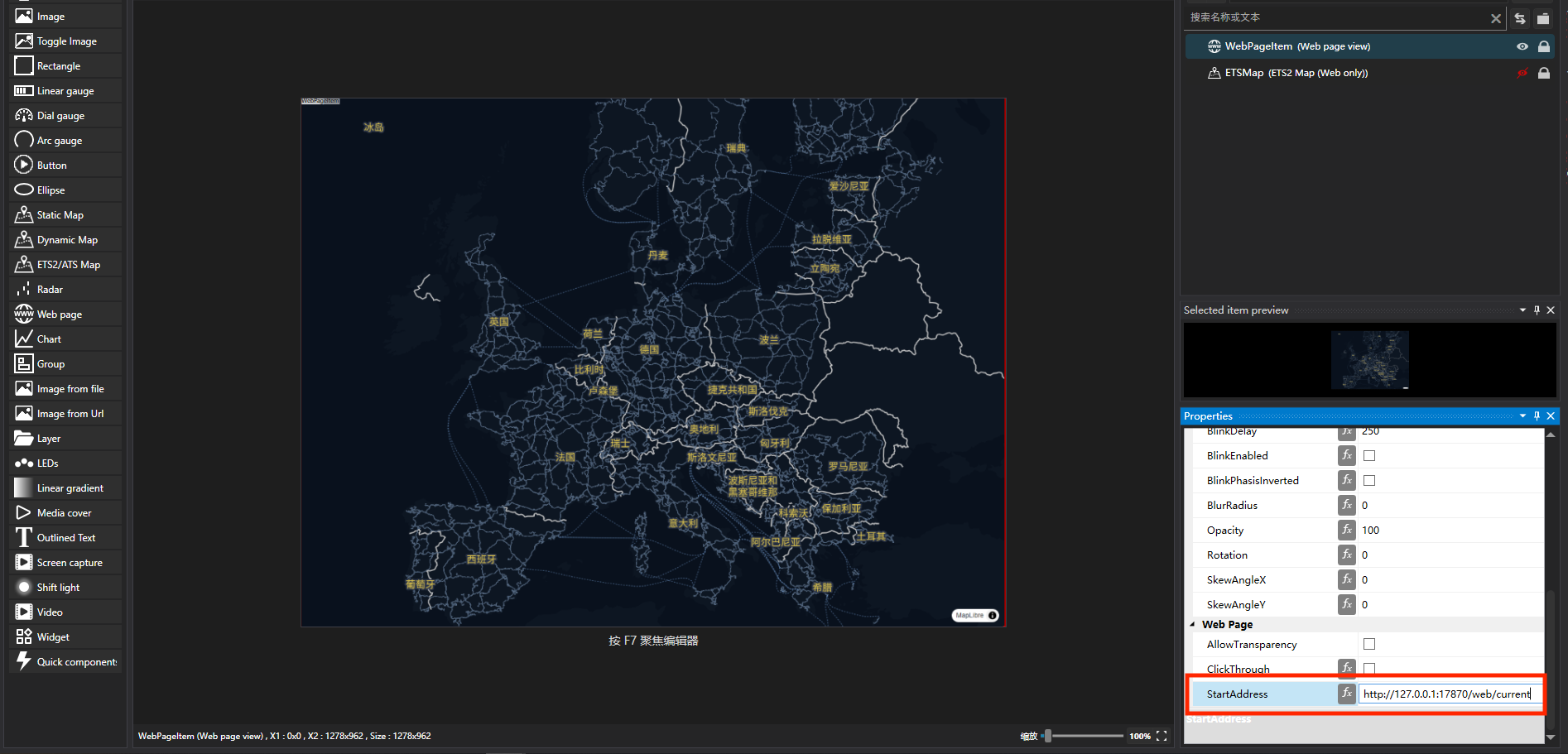Enable the AllowTransparency checkbox
The width and height of the screenshot is (1568, 754).
pos(1369,644)
